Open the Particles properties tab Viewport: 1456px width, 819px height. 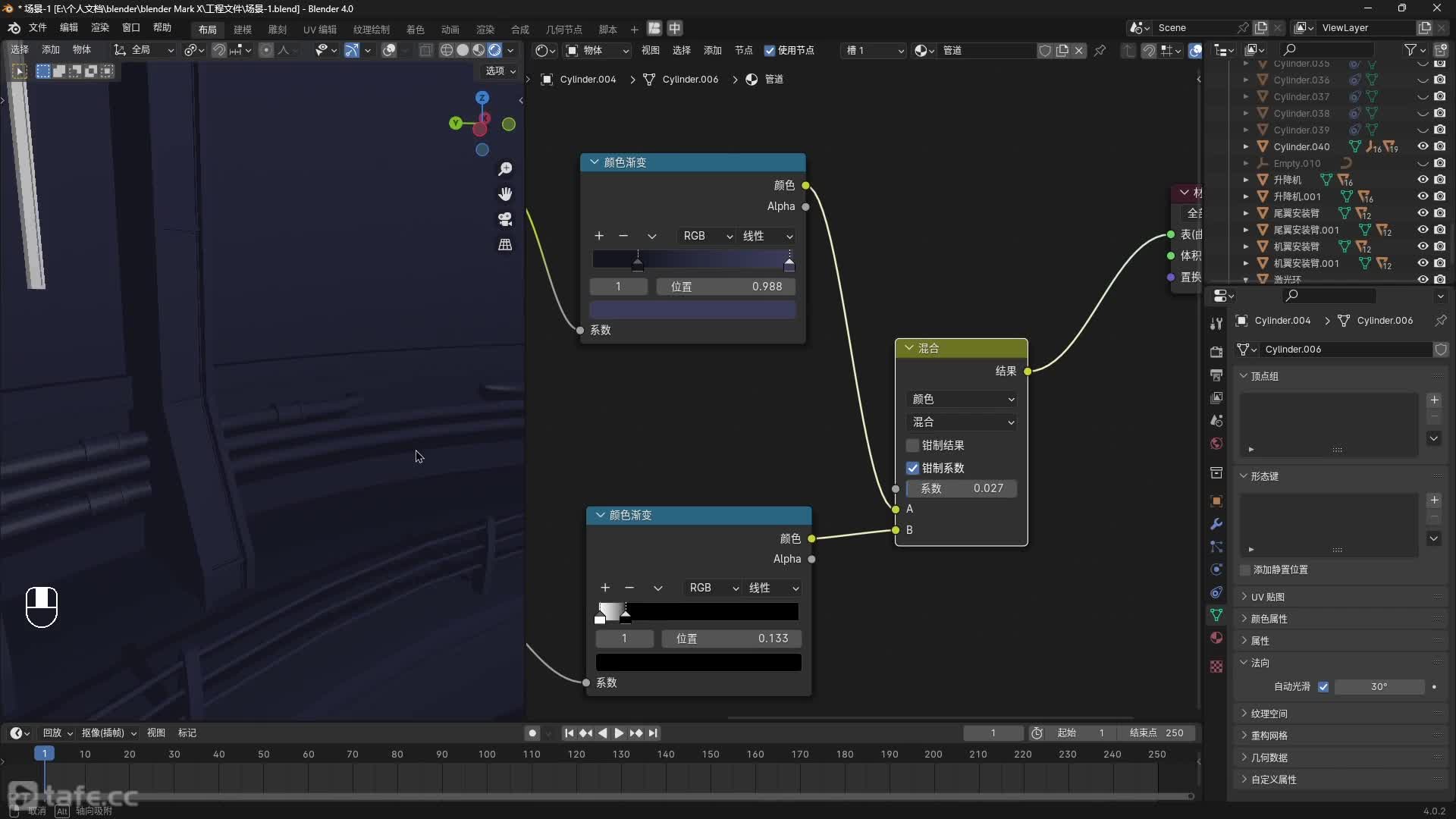[1216, 547]
